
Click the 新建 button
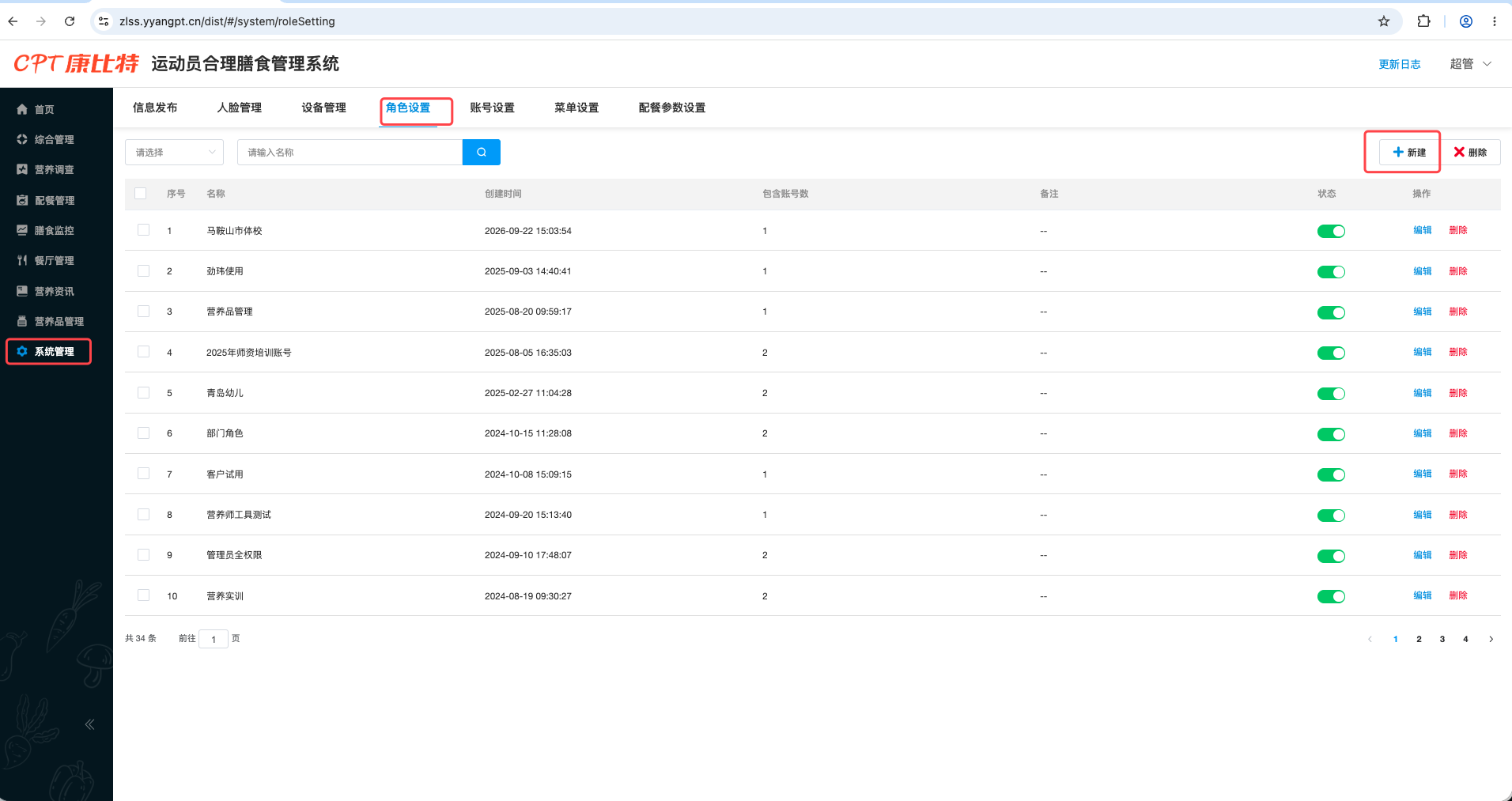coord(1409,152)
